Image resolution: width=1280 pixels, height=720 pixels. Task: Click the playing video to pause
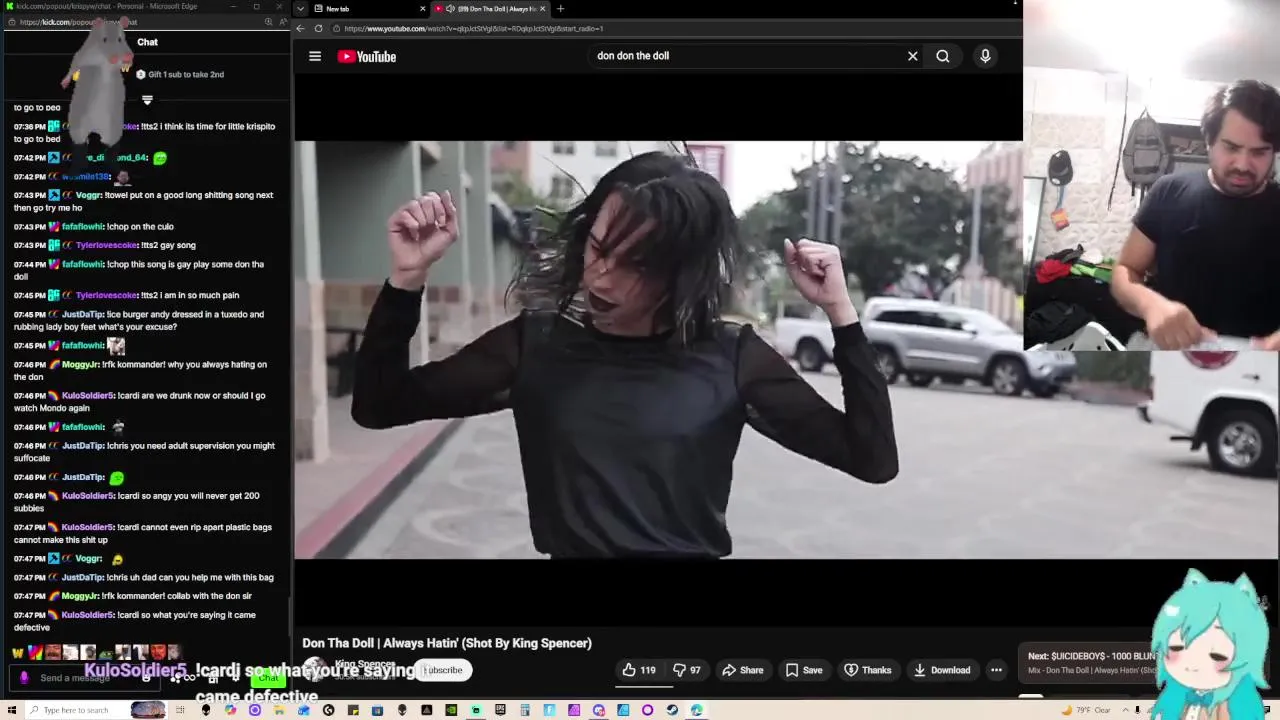(x=786, y=349)
